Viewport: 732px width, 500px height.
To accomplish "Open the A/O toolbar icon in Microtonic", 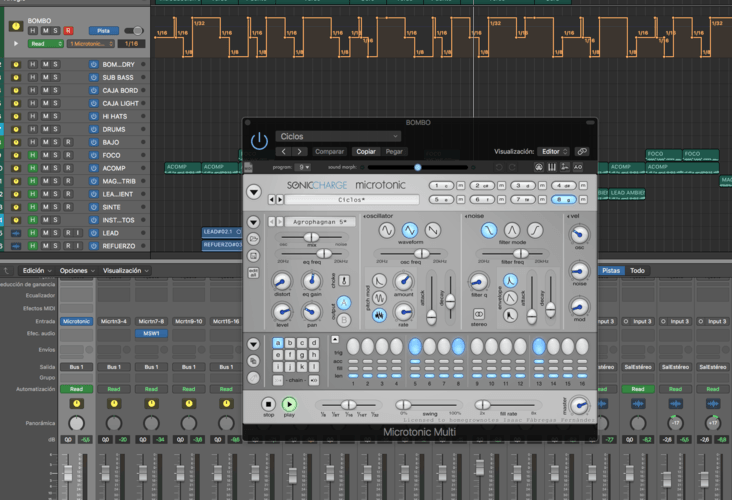I will pos(578,167).
